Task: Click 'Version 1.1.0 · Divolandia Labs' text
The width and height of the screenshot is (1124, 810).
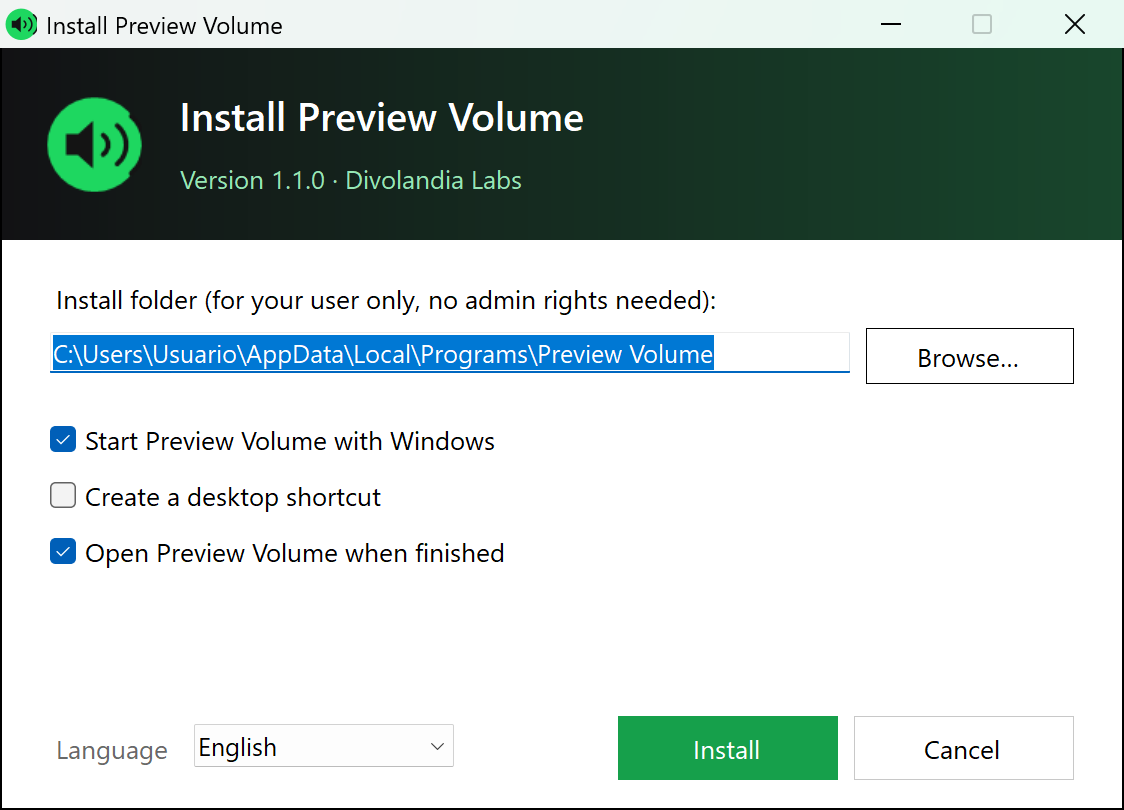Action: [x=351, y=181]
